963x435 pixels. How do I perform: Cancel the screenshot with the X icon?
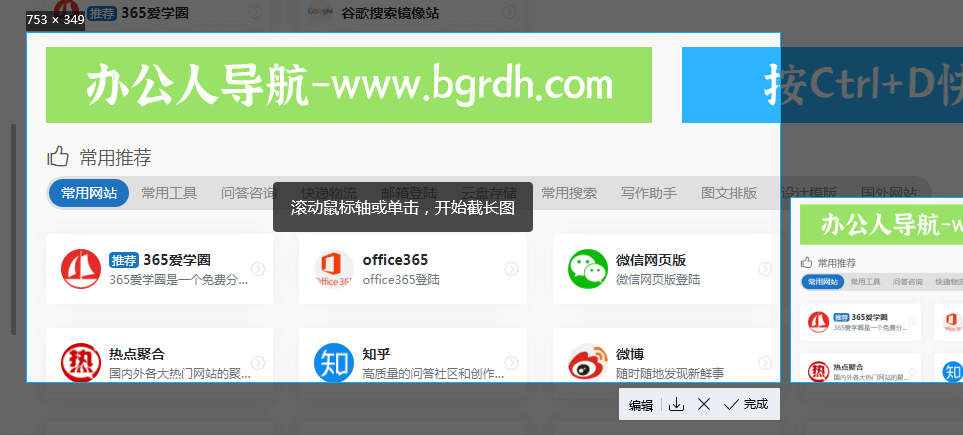[704, 404]
